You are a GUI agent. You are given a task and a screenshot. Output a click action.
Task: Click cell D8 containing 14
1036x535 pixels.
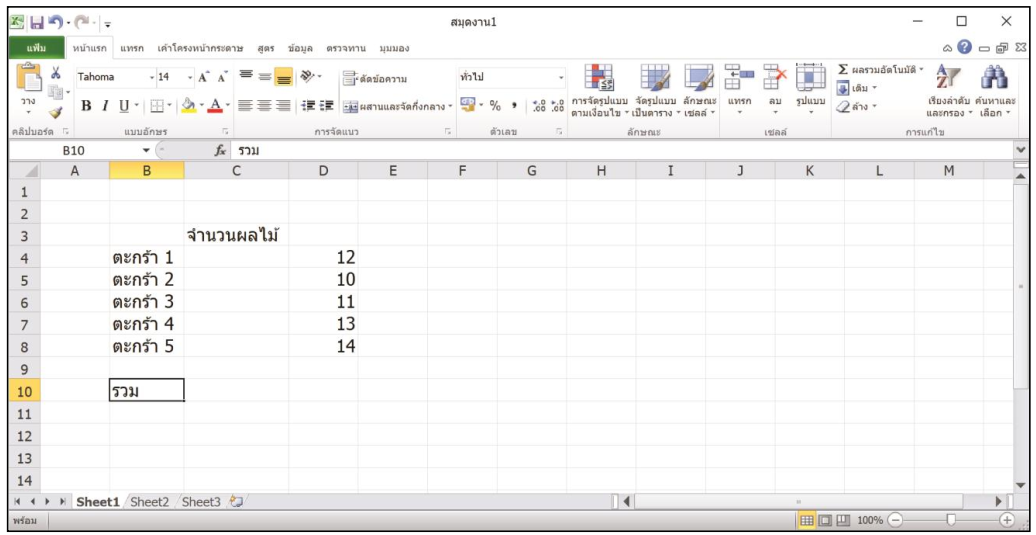323,346
